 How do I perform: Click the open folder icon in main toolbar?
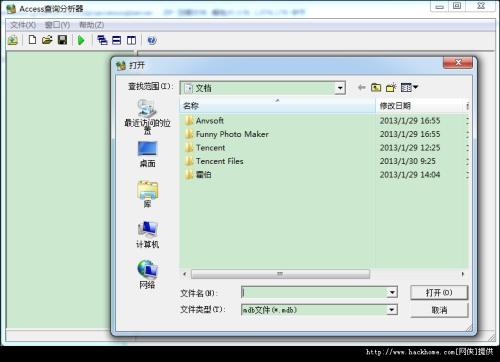click(x=47, y=40)
